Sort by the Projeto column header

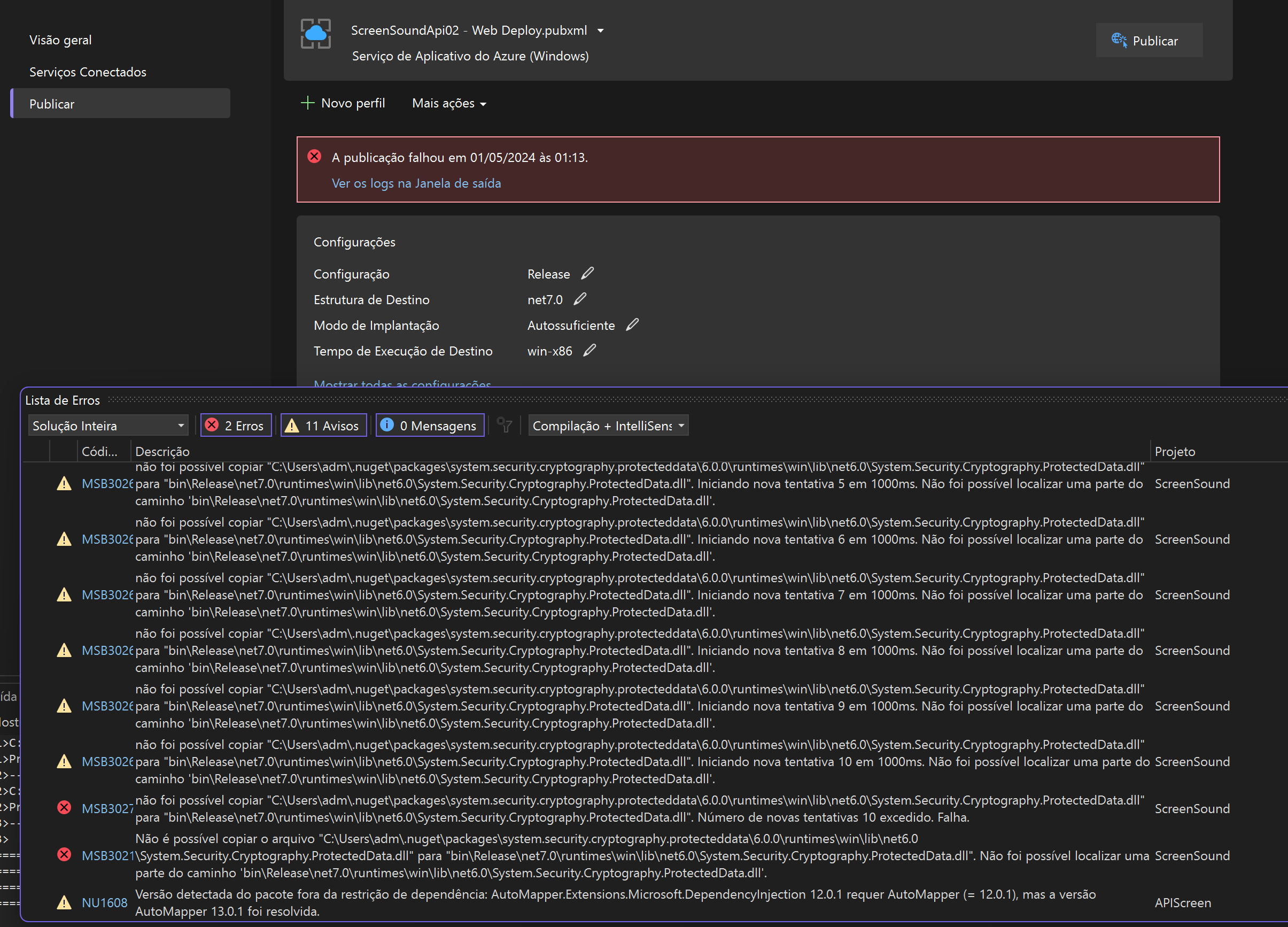click(1175, 452)
